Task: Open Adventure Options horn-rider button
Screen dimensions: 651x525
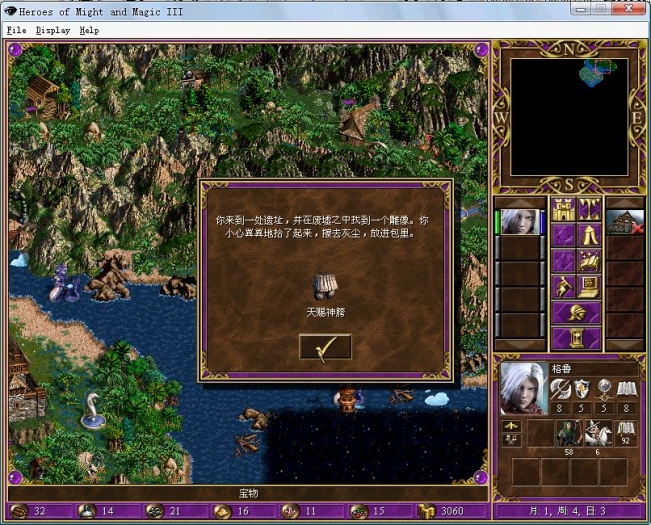Action: pyautogui.click(x=563, y=287)
